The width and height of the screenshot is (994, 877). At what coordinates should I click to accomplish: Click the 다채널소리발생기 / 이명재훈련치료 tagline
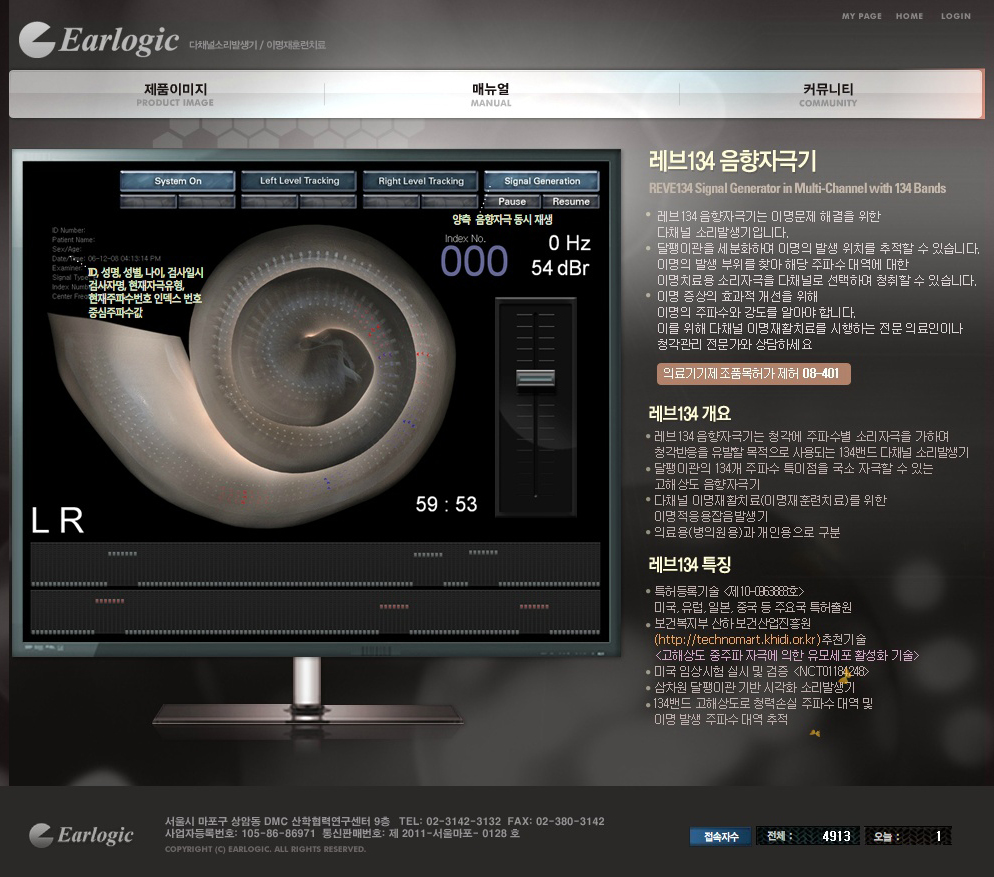click(x=257, y=45)
